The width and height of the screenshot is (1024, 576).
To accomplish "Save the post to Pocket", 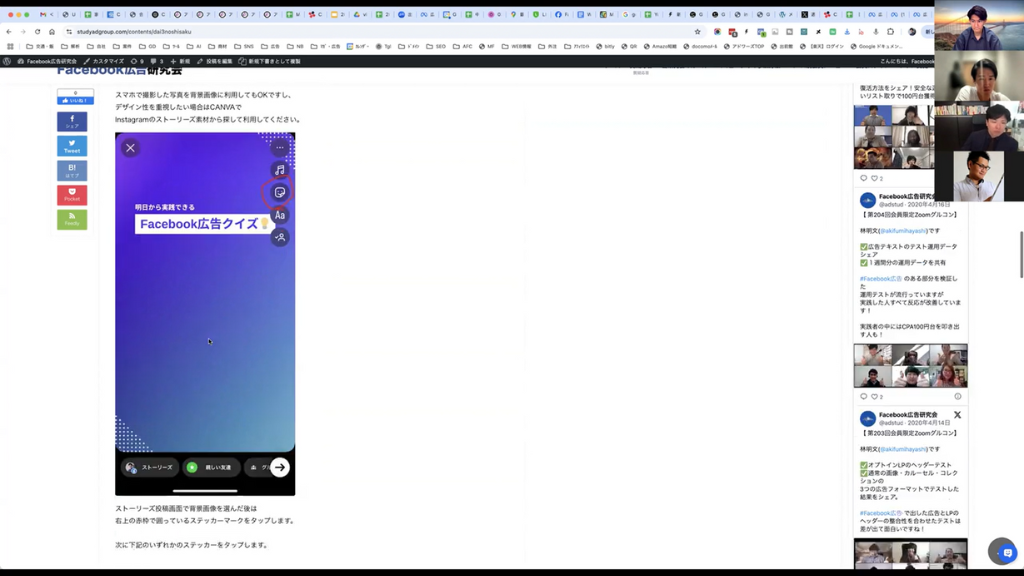I will 72,195.
